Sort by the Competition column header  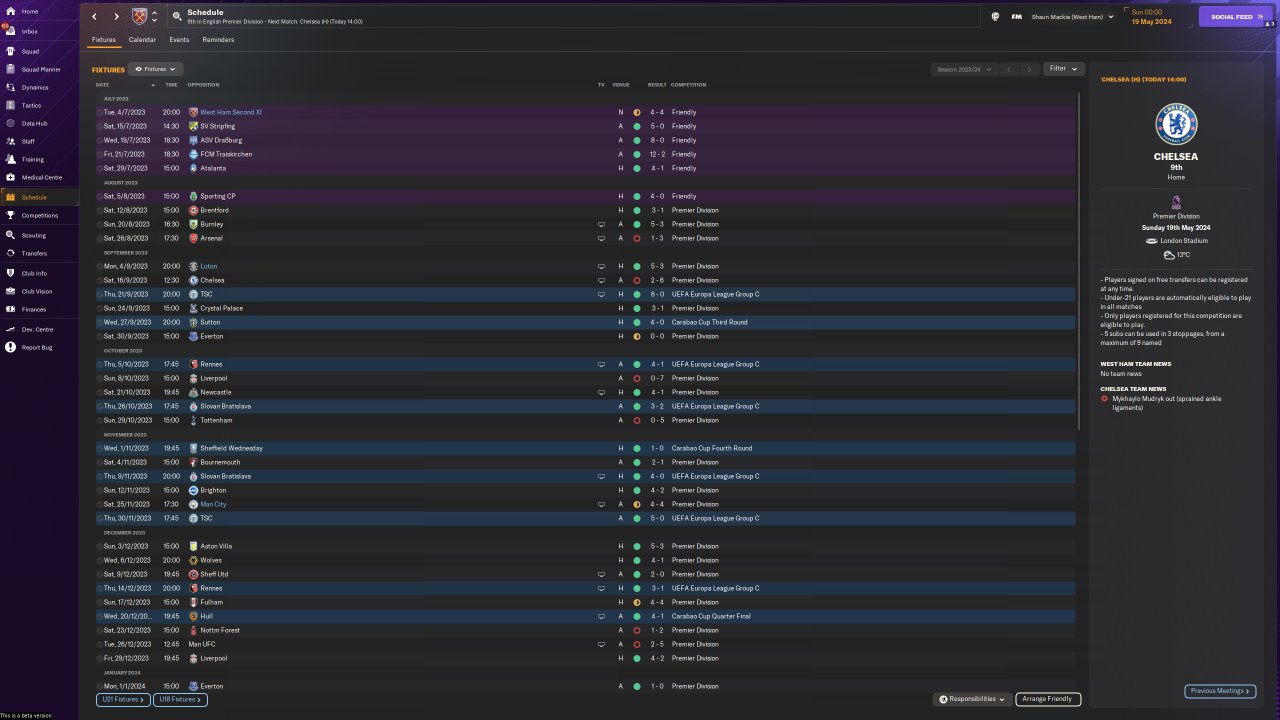(x=689, y=85)
